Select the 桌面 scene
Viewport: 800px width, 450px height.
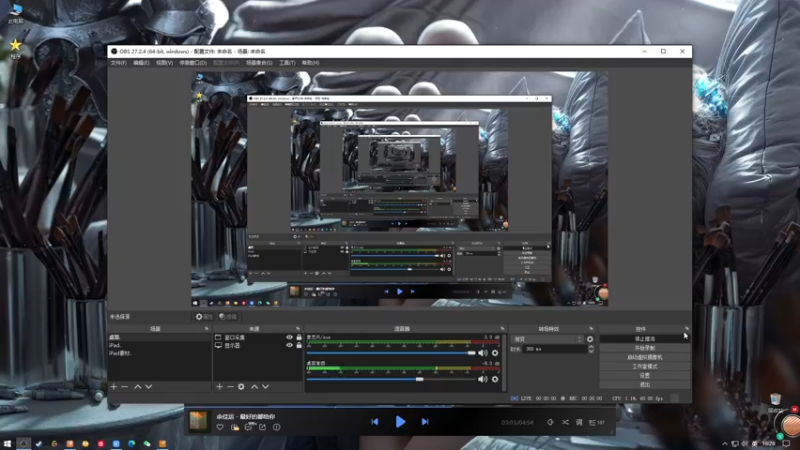159,337
